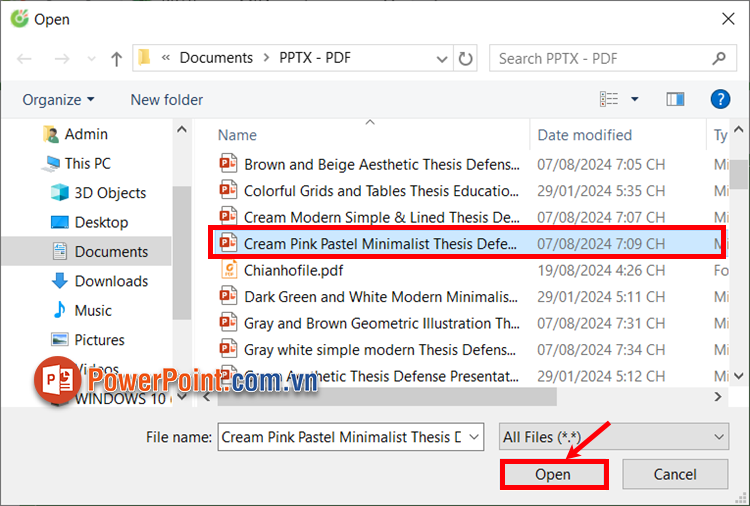Expand the File name dropdown arrow
The height and width of the screenshot is (506, 750).
point(474,437)
